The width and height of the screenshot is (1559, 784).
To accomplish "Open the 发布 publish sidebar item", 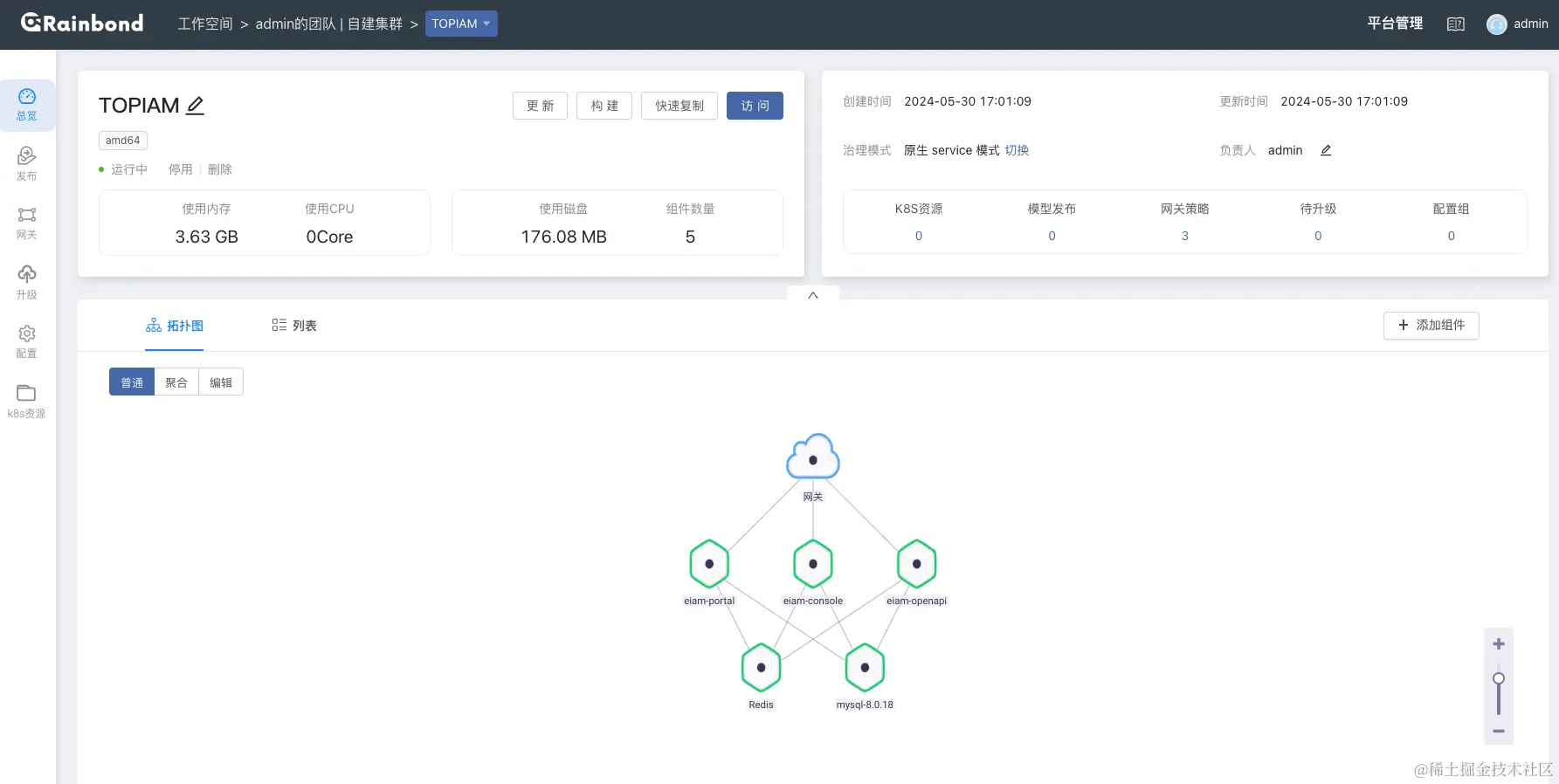I will [27, 164].
